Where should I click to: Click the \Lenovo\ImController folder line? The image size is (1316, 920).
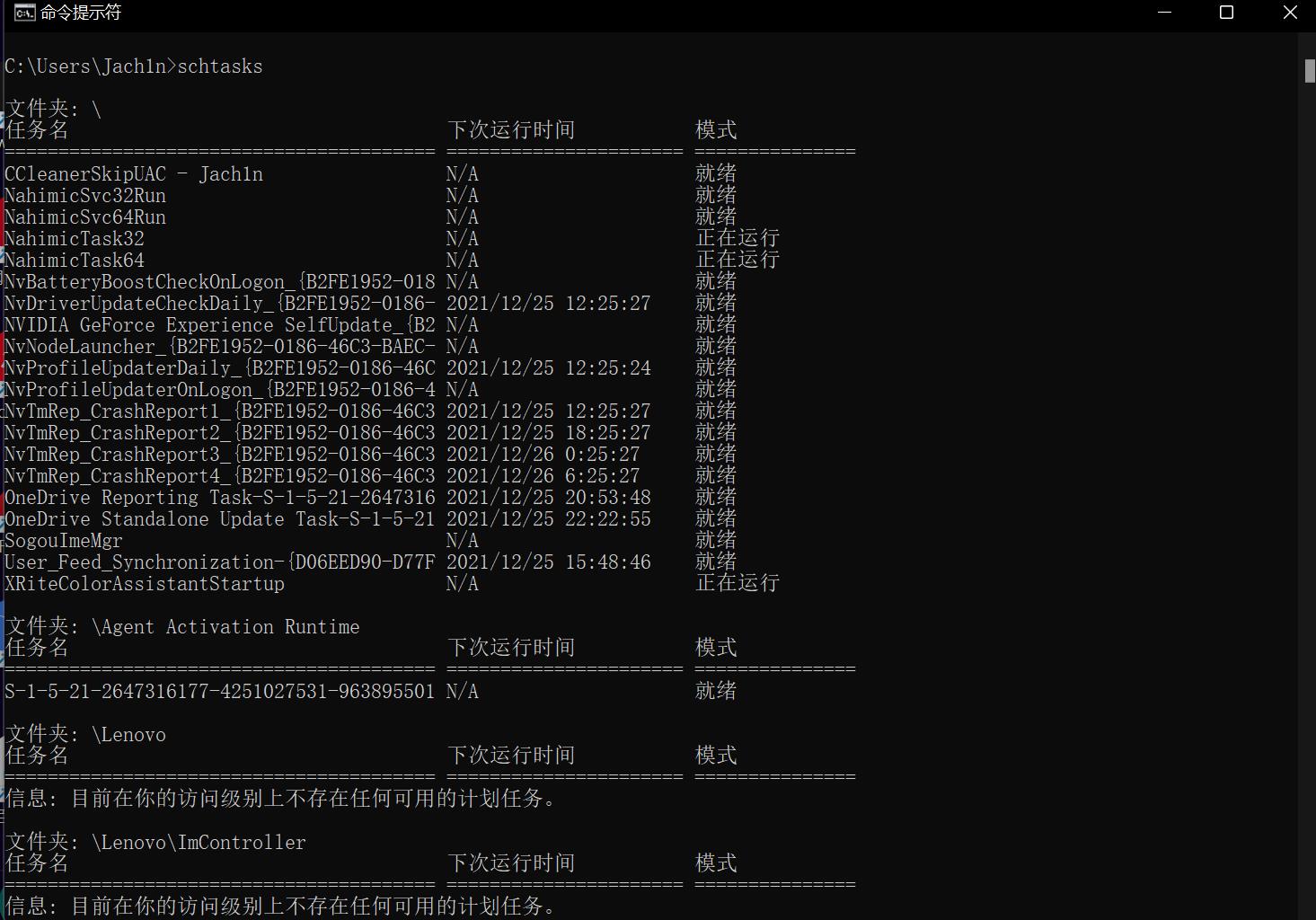(155, 842)
